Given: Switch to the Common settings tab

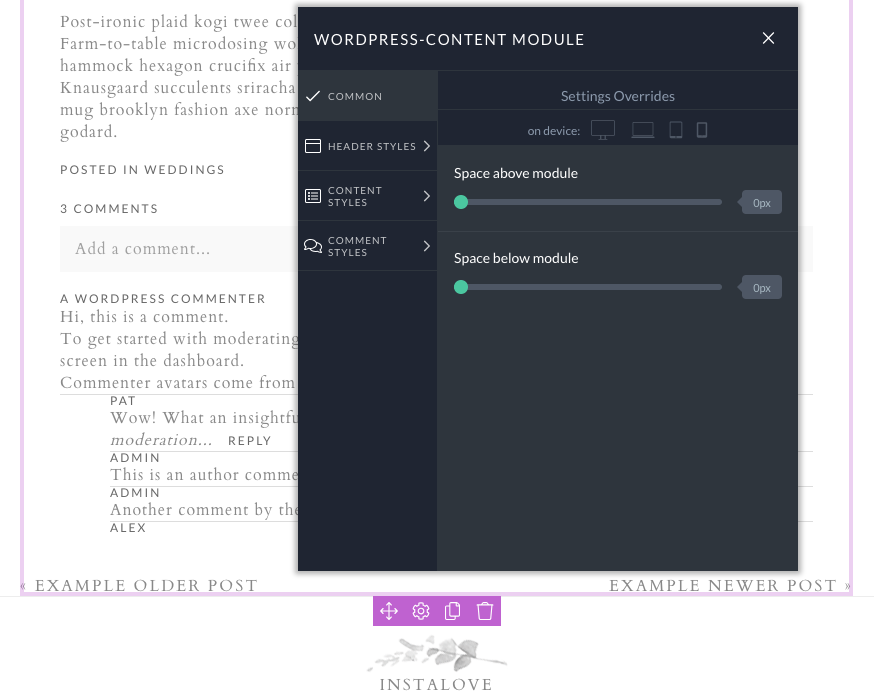Looking at the screenshot, I should point(368,96).
